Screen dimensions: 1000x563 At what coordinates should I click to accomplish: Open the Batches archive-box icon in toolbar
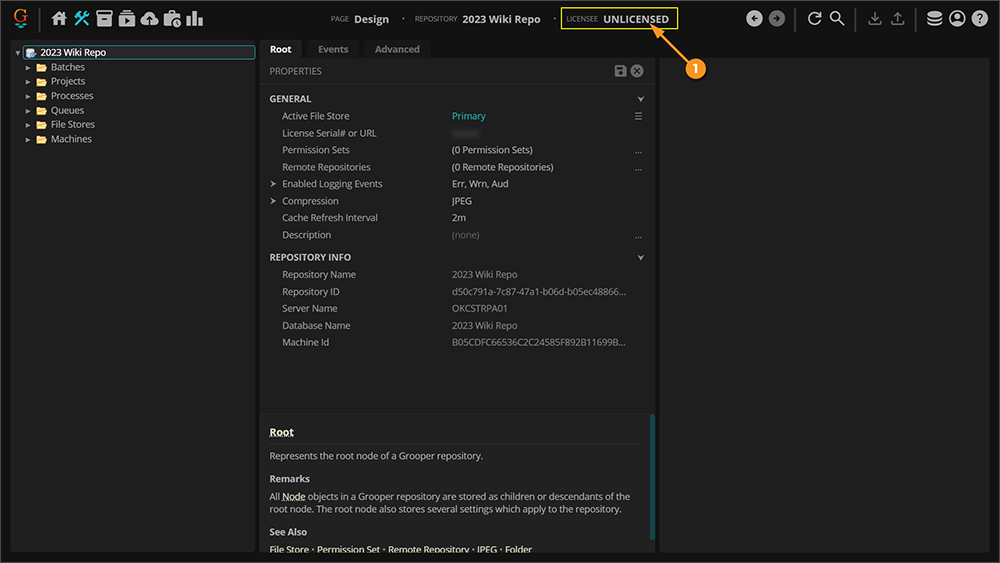tap(104, 18)
